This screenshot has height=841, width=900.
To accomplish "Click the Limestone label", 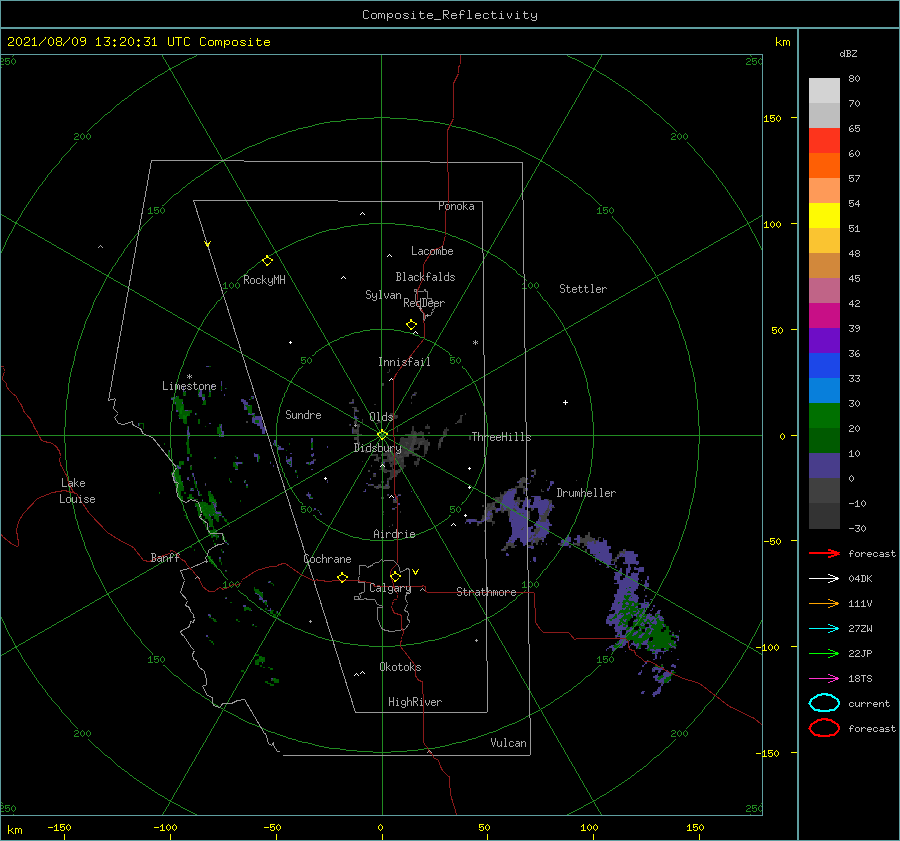I will click(189, 386).
